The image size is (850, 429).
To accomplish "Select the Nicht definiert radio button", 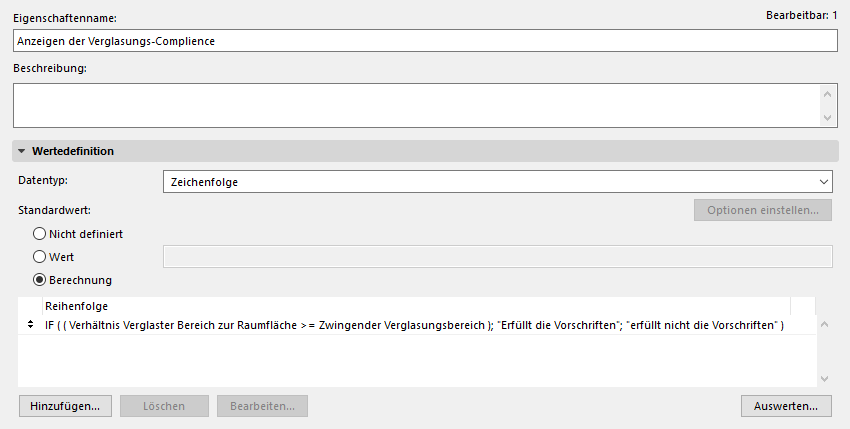I will (x=40, y=233).
